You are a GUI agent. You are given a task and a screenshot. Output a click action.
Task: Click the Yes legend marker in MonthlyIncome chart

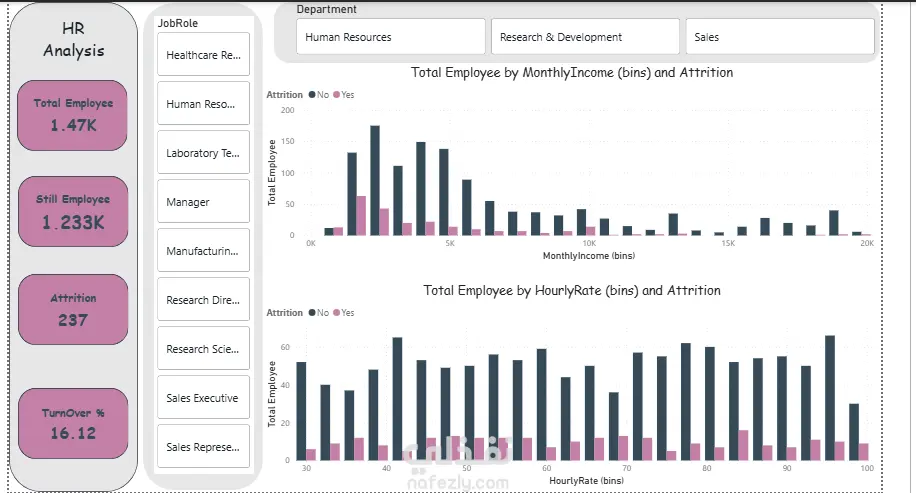click(338, 95)
